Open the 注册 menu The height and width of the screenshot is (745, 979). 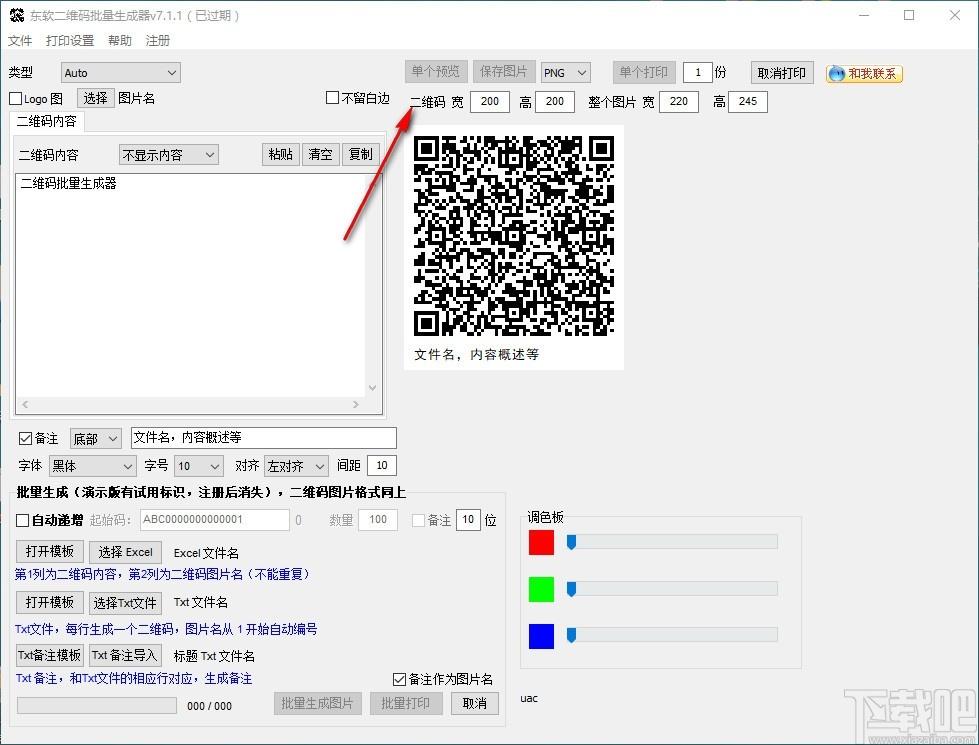point(157,41)
